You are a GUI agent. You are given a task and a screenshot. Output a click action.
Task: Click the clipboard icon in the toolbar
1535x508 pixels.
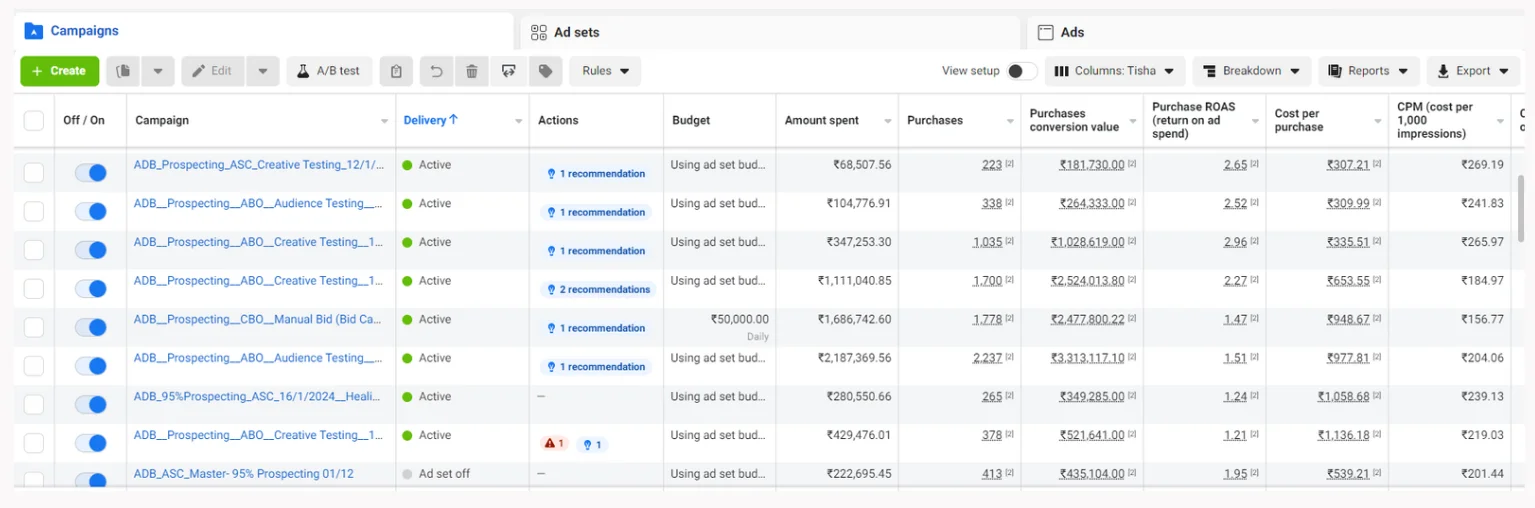tap(396, 71)
